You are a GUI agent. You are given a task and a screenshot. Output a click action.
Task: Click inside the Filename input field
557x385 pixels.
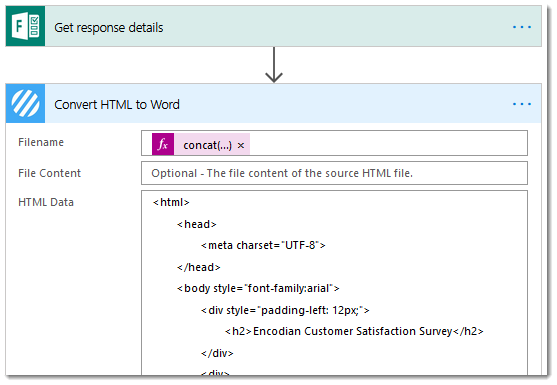click(334, 143)
